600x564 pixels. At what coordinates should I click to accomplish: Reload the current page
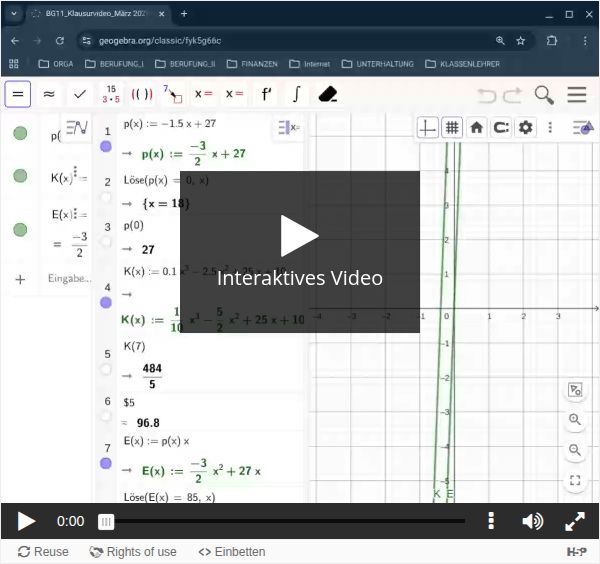point(60,41)
